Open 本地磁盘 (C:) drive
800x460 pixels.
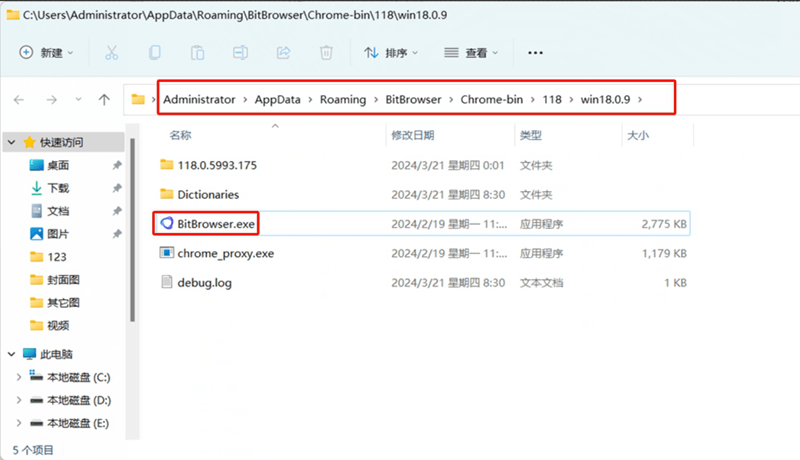point(79,377)
